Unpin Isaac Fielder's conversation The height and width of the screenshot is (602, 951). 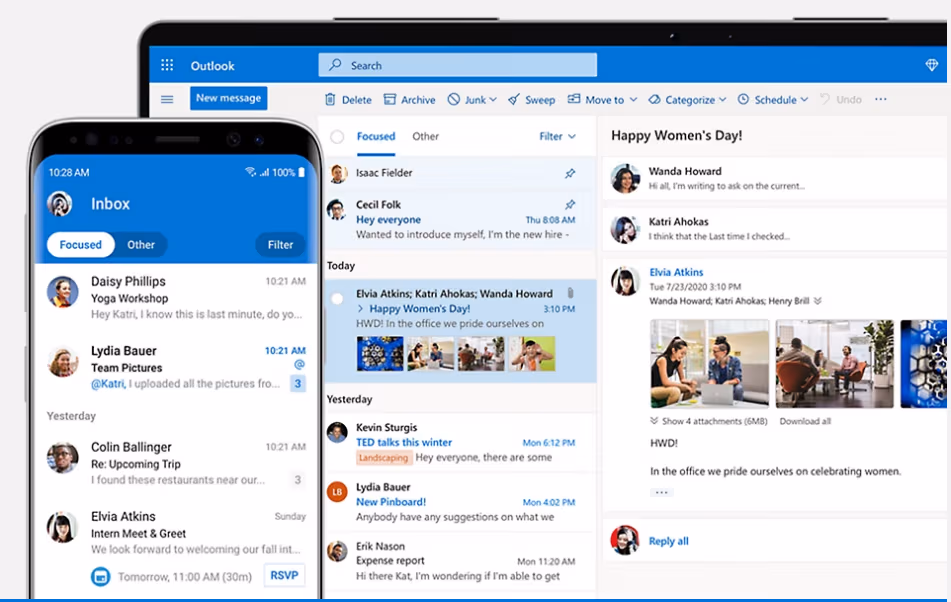click(571, 172)
